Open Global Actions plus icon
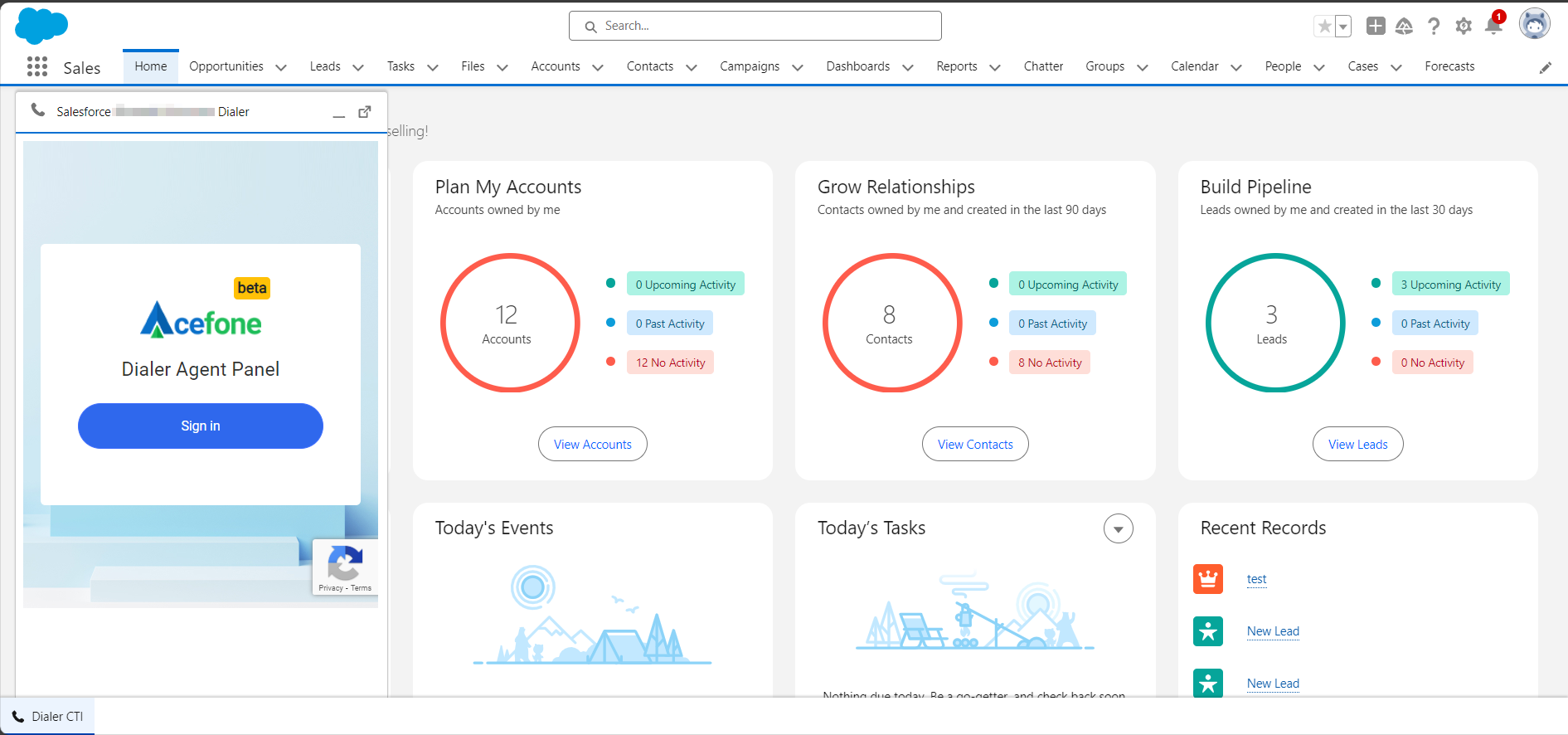The image size is (1568, 735). [1376, 26]
